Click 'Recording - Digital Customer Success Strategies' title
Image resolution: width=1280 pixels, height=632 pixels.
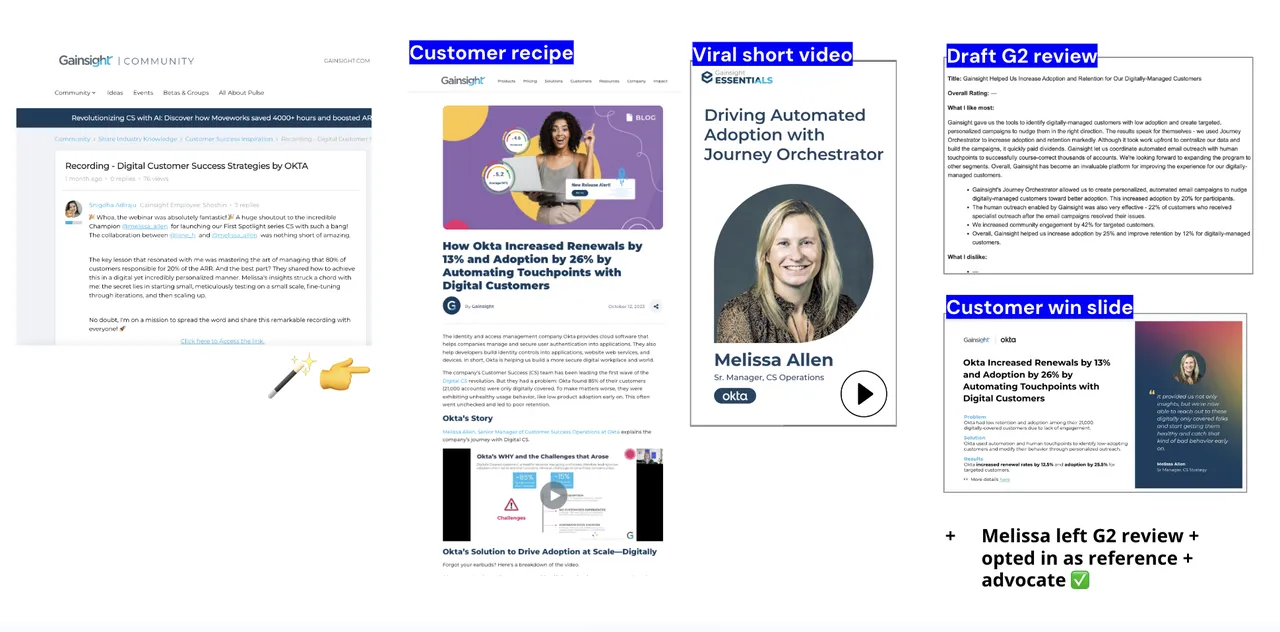point(187,166)
